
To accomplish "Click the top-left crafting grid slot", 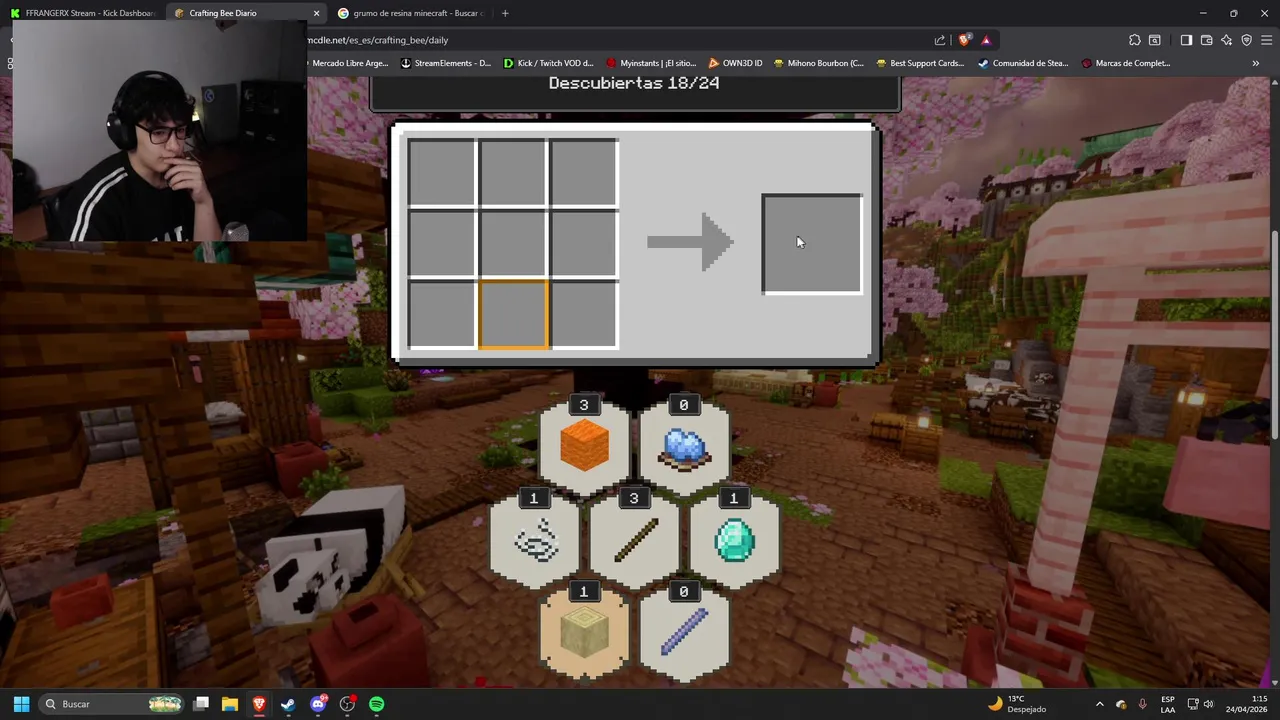I will point(442,173).
